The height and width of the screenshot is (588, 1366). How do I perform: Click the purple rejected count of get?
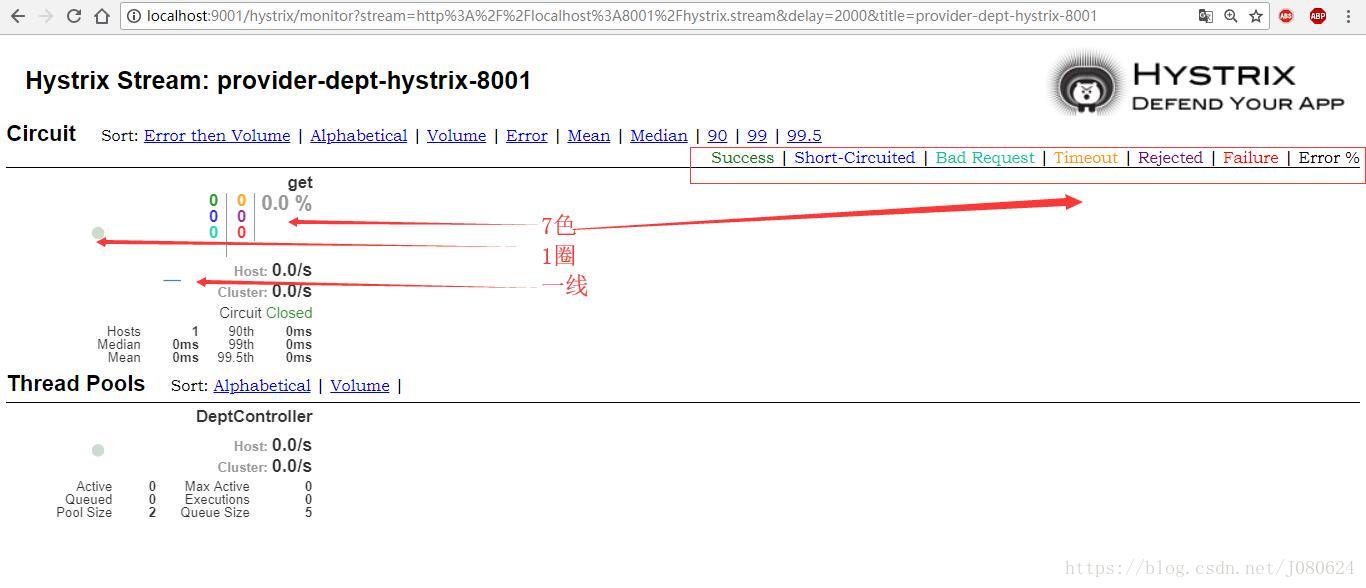coord(241,217)
